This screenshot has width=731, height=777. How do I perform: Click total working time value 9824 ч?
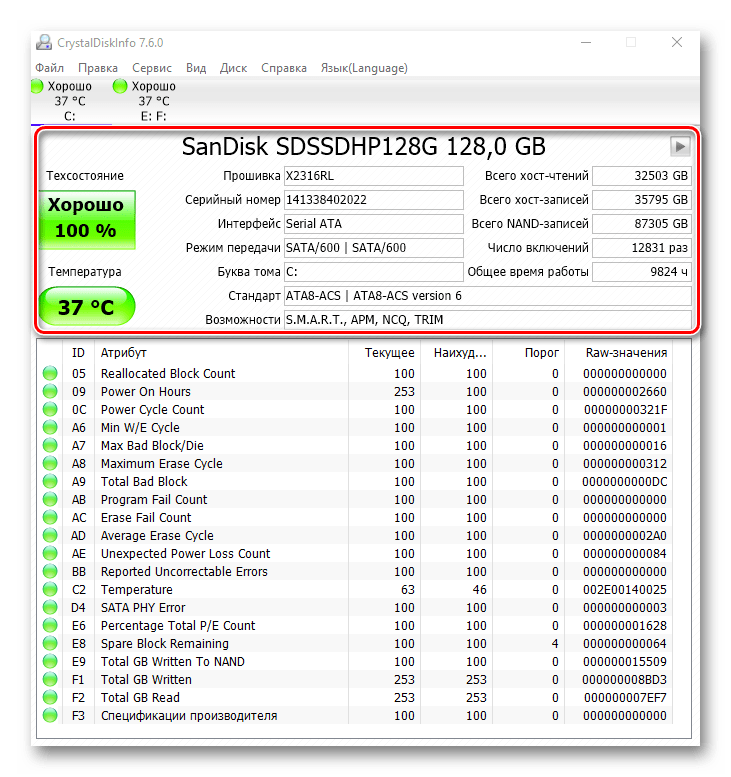pos(642,272)
